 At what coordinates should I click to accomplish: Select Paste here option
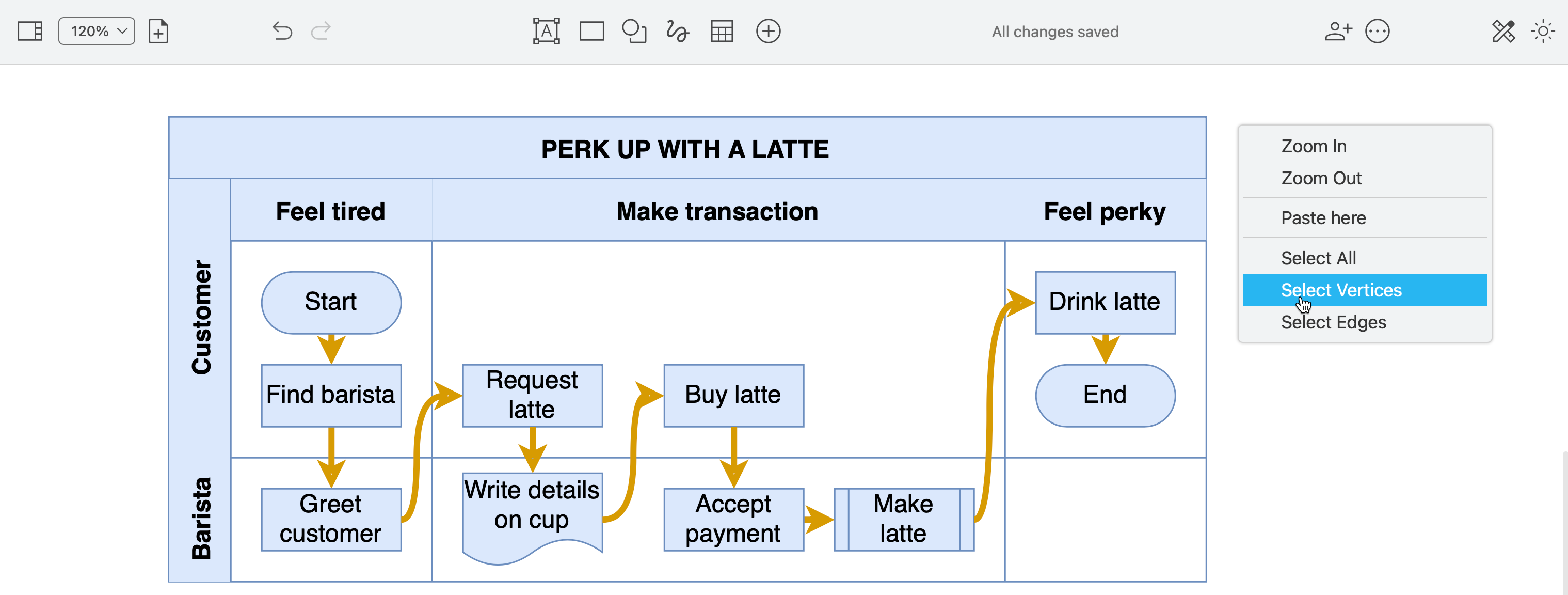(1325, 218)
